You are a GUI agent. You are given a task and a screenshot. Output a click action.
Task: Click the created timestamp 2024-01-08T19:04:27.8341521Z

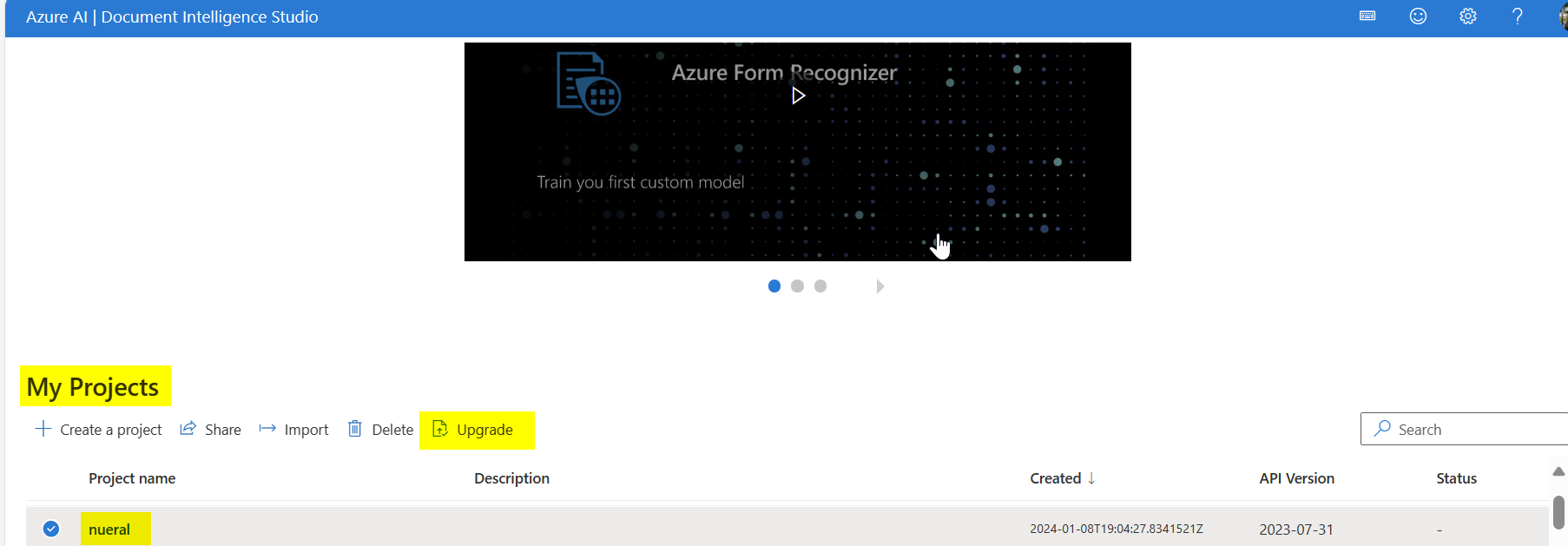coord(1117,529)
